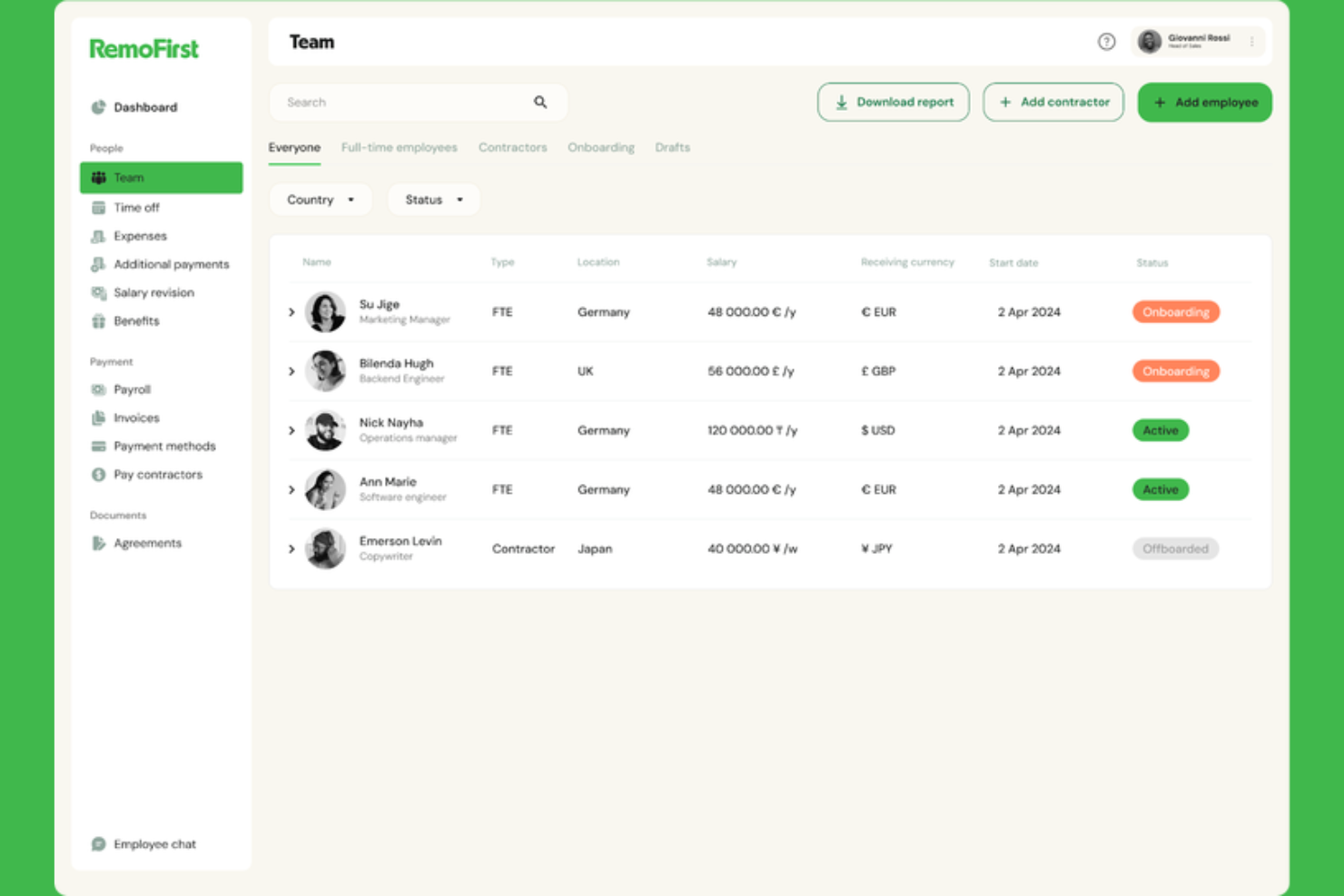Open the help question mark icon
Screen dimensions: 1344x896
pos(1106,42)
